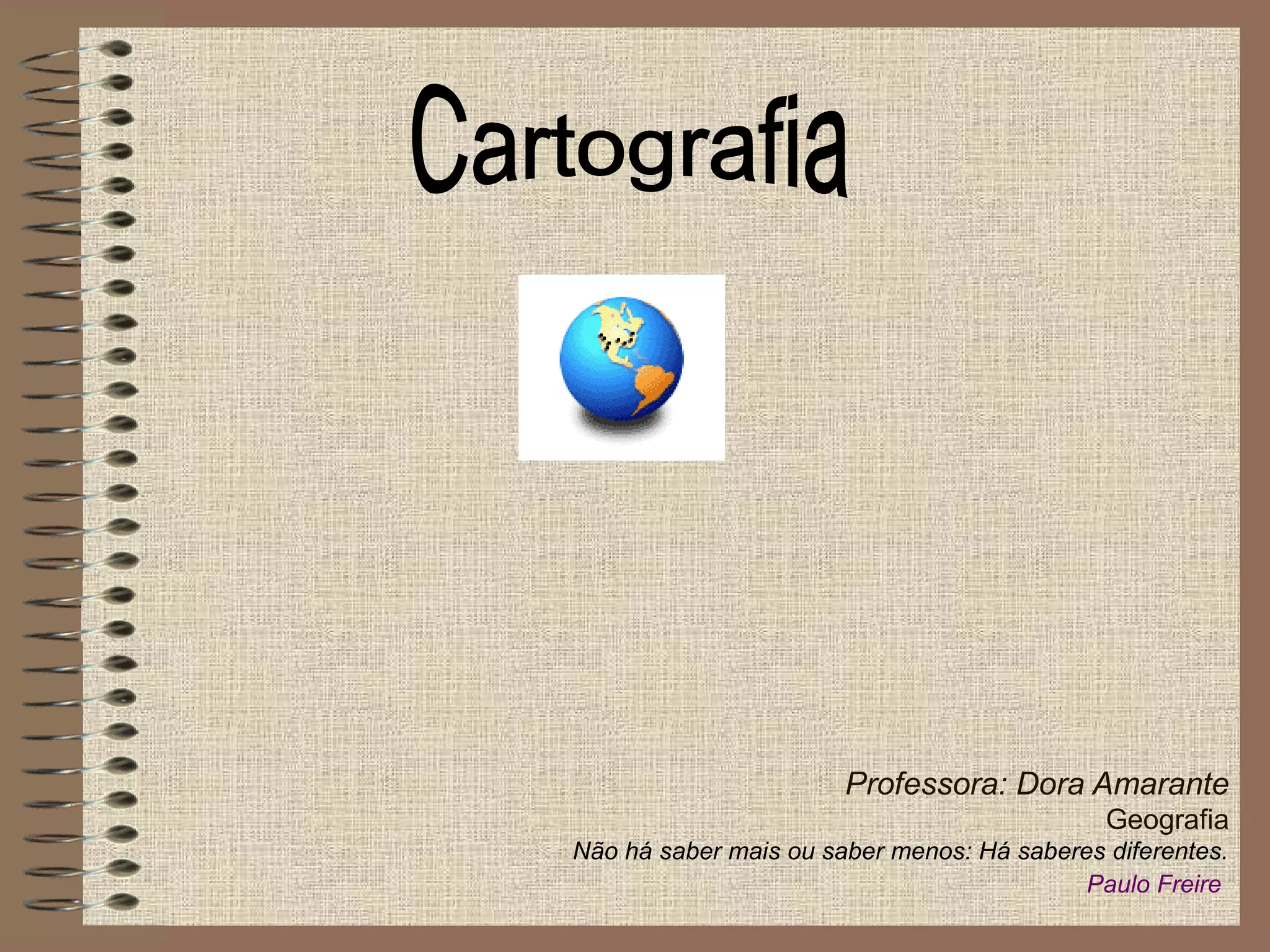Click the word menos: in the quote
This screenshot has height=952, width=1270.
931,852
